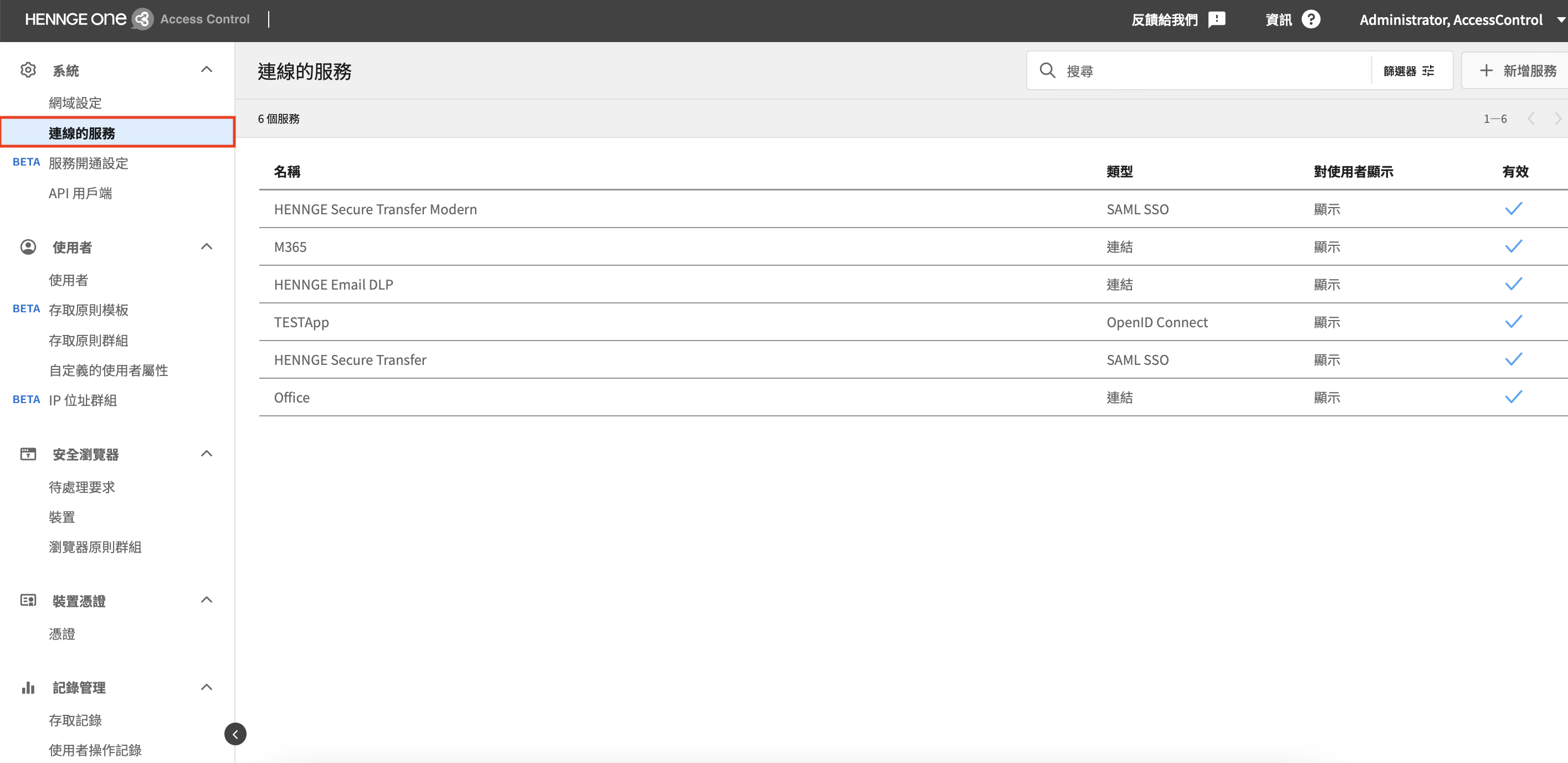Click the search magnifier icon
Screen dimensions: 1568x763
[1047, 70]
